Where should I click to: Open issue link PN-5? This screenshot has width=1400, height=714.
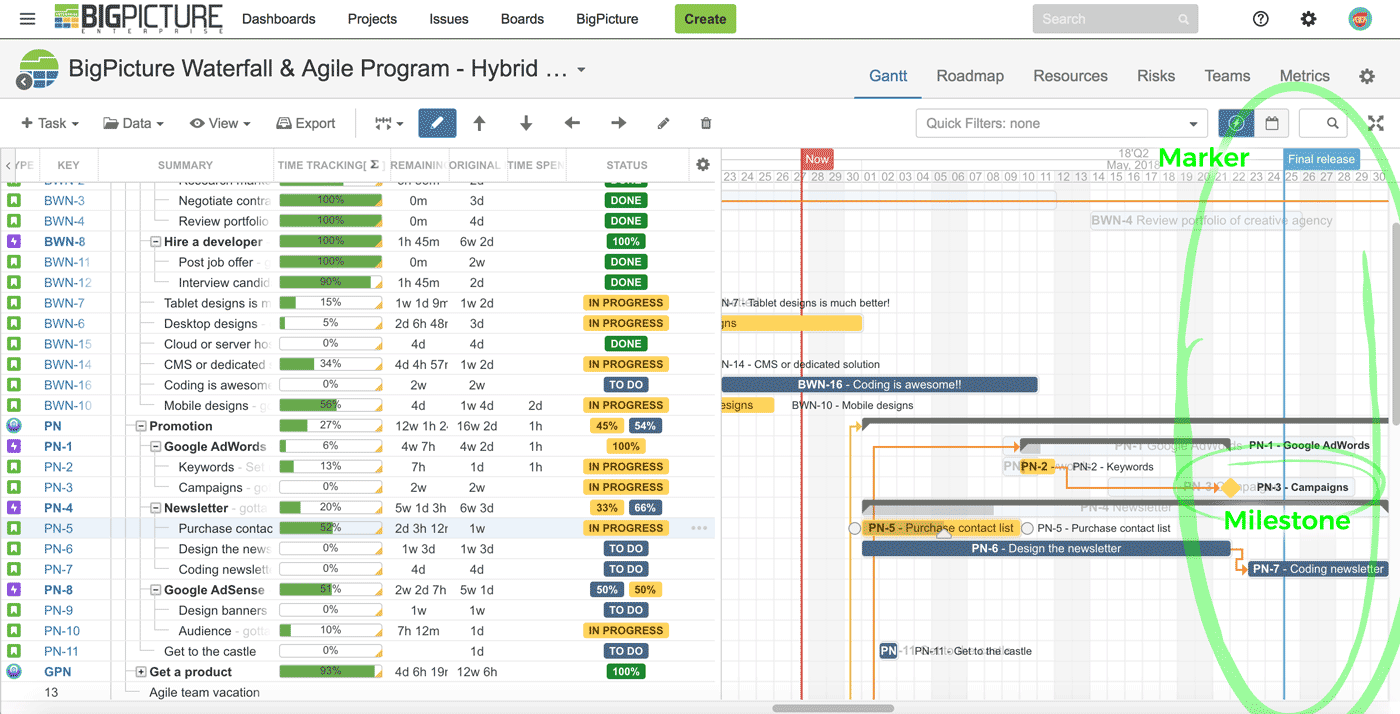[58, 528]
